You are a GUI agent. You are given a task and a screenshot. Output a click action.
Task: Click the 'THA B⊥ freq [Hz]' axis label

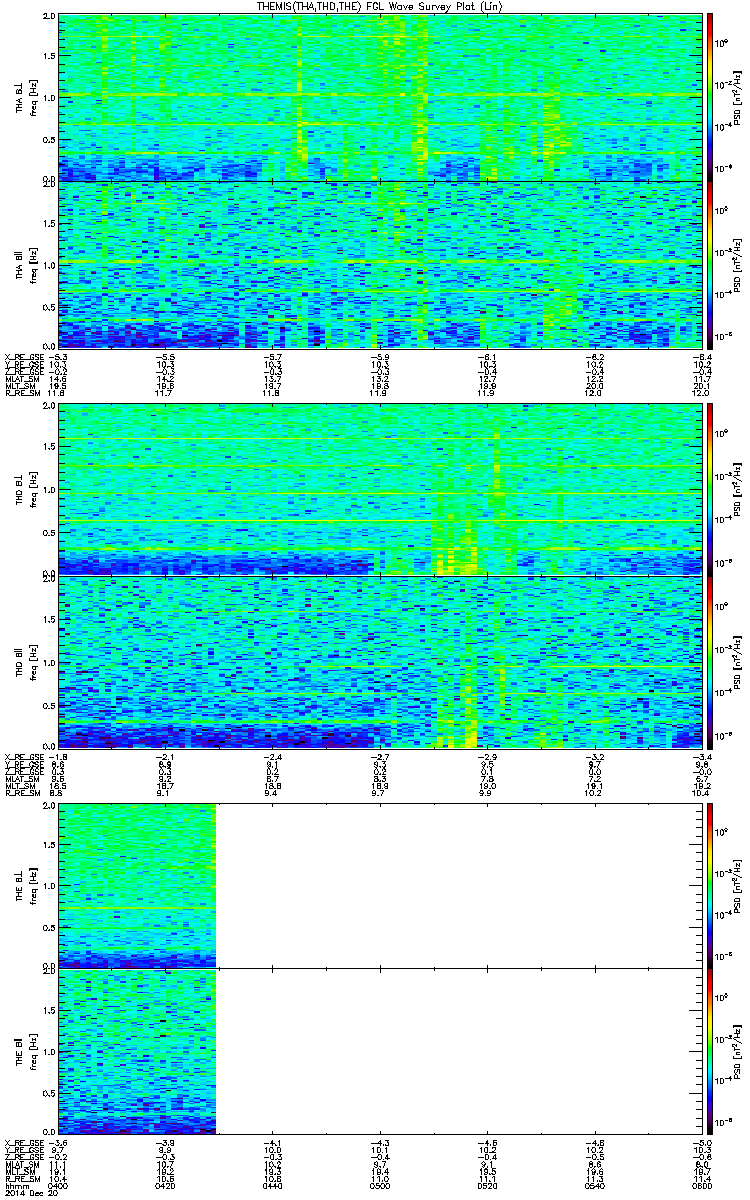(x=25, y=97)
